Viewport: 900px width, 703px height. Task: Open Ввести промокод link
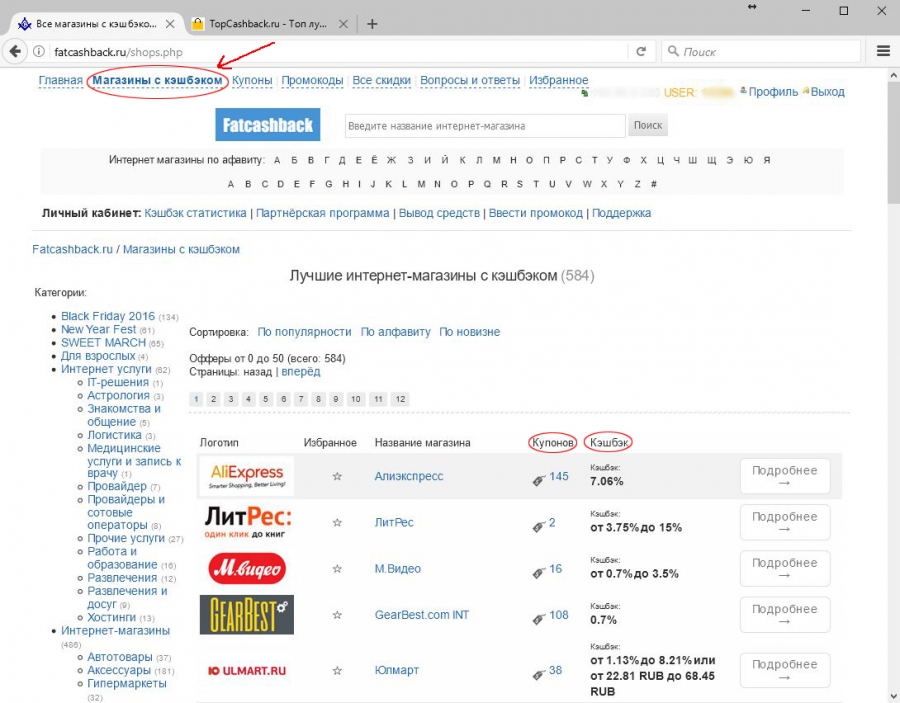[x=536, y=213]
